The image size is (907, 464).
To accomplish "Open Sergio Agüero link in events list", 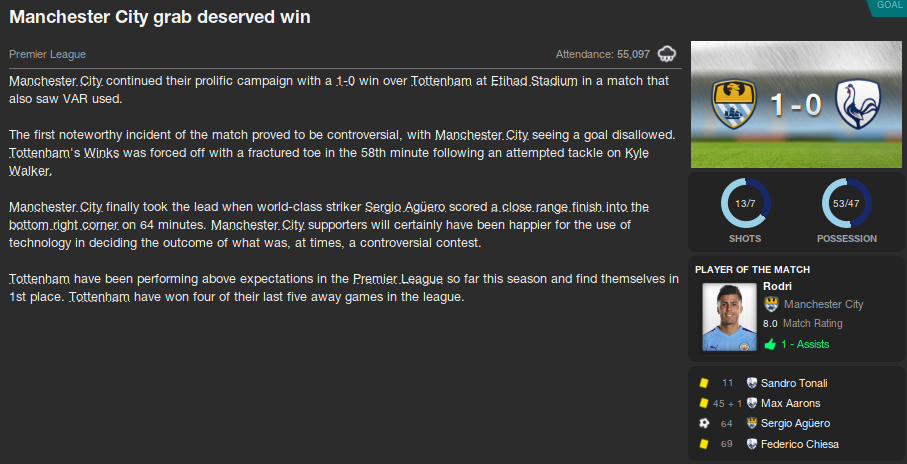I will click(x=794, y=423).
